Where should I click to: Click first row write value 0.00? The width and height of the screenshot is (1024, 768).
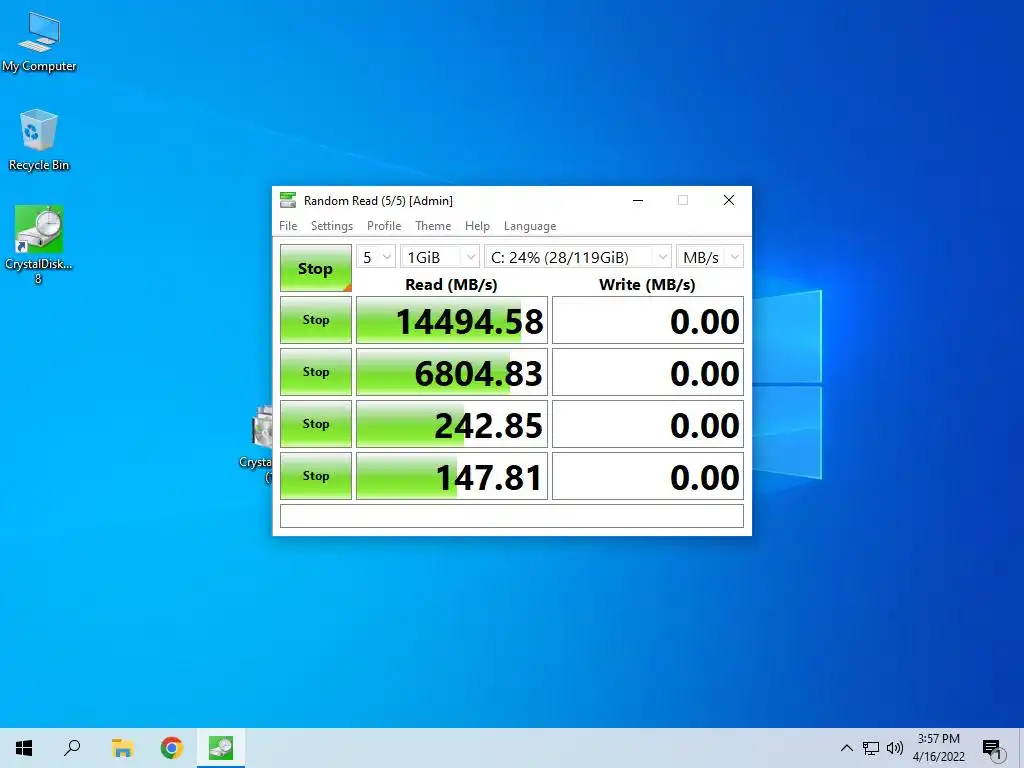click(648, 320)
